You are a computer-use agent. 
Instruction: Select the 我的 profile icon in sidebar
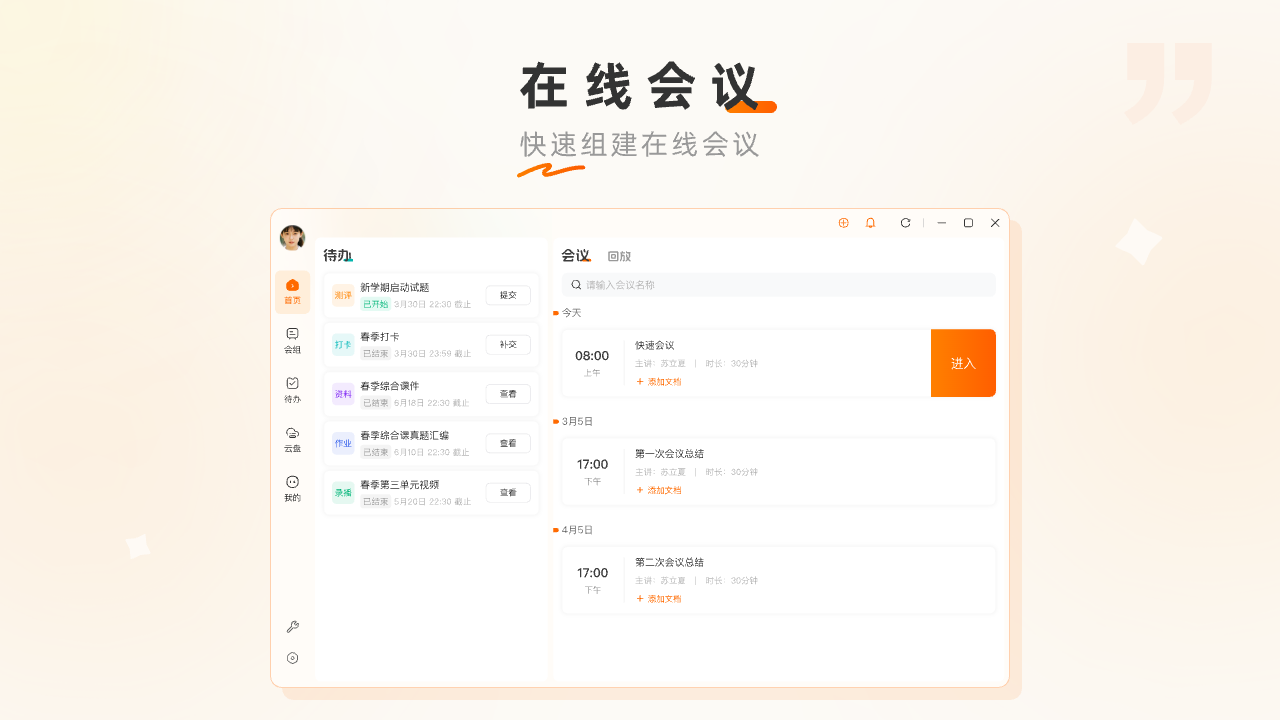pos(292,488)
